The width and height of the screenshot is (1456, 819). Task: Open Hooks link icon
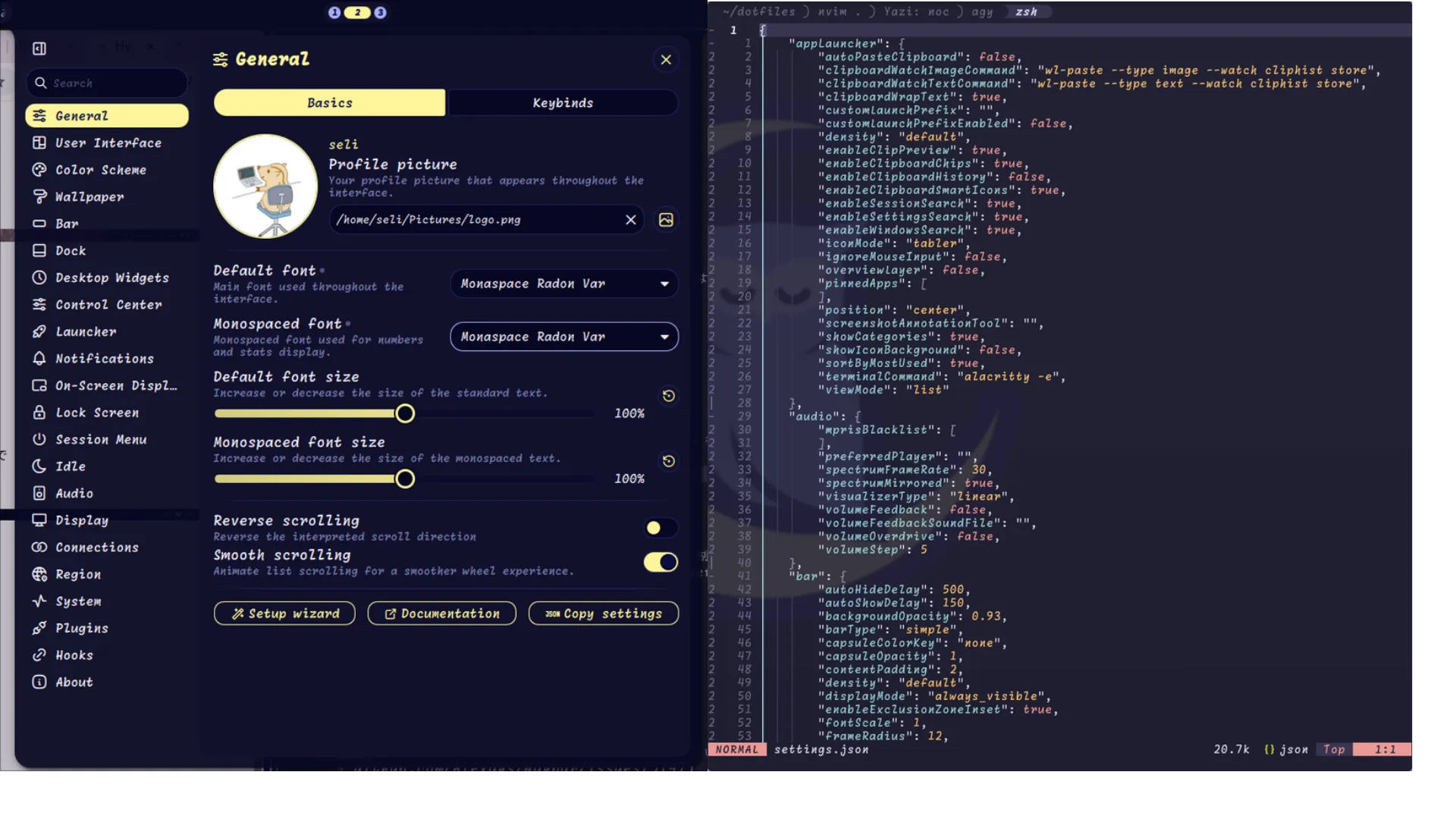pyautogui.click(x=39, y=655)
